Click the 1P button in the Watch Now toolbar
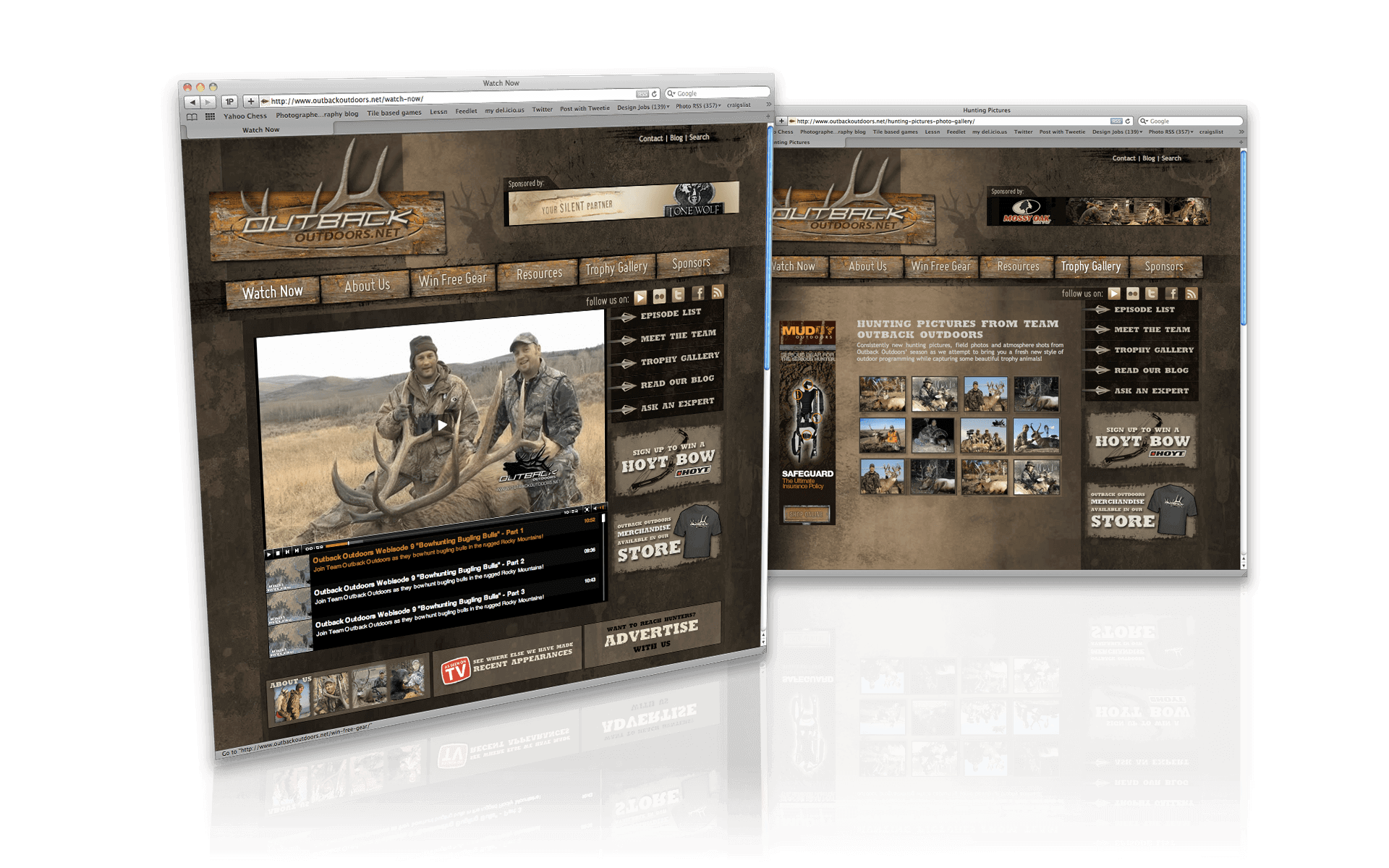Image resolution: width=1389 pixels, height=868 pixels. tap(229, 102)
